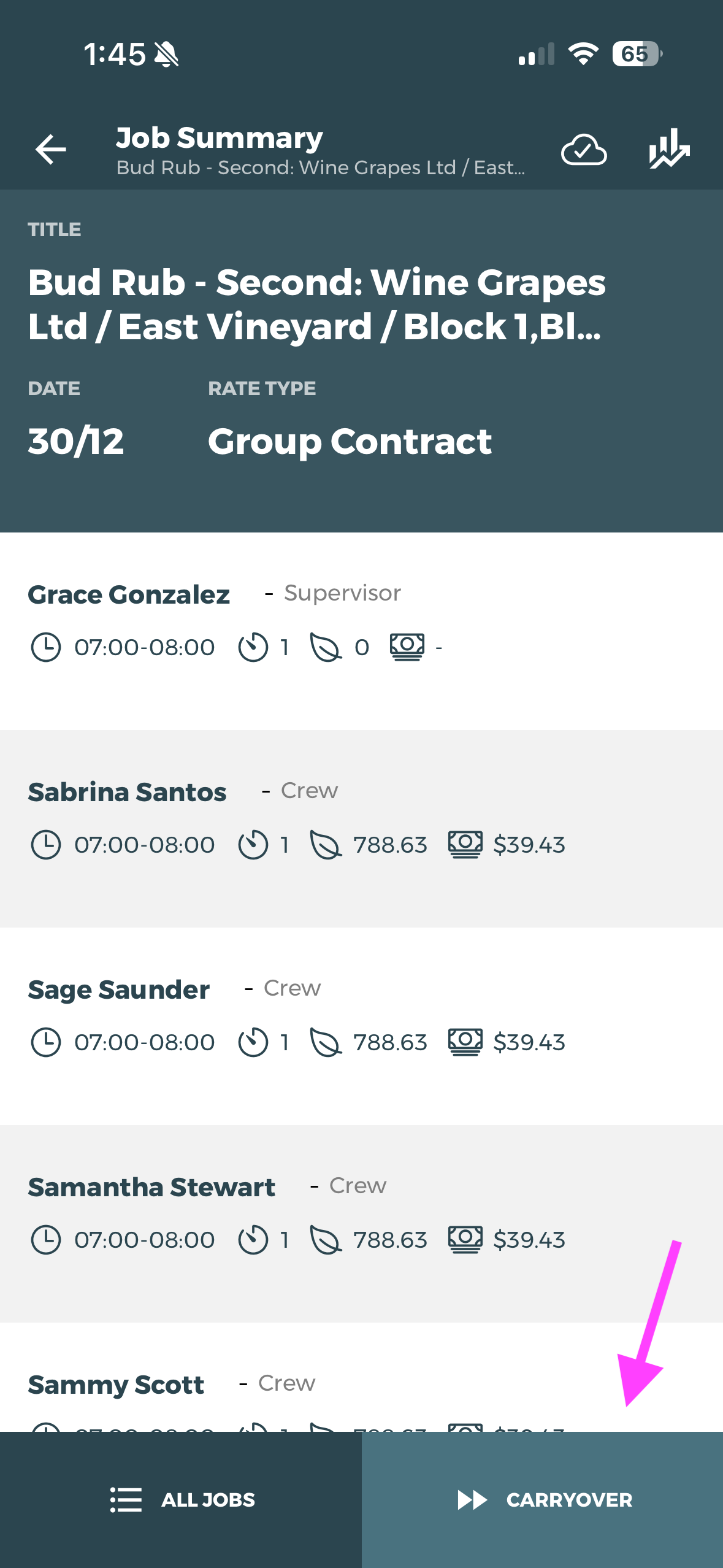
Task: Tap the Group Contract rate type
Action: [x=350, y=442]
